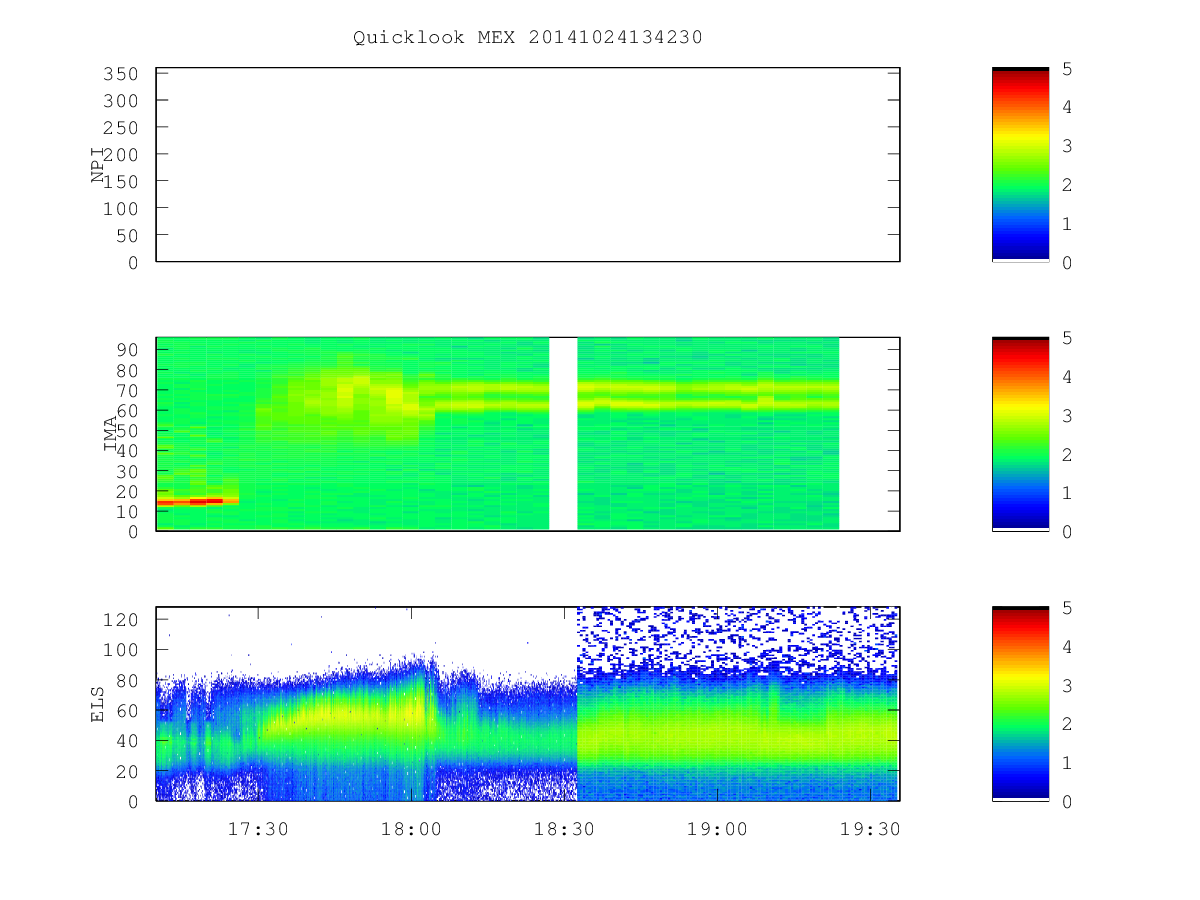Click the NPI colorbar

click(1020, 165)
